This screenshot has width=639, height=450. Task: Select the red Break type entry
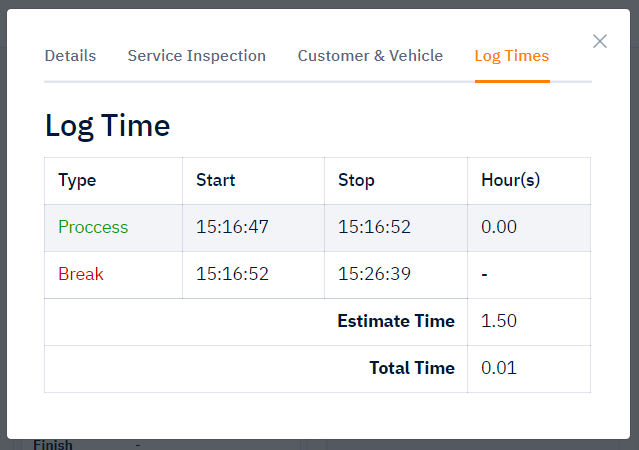click(x=81, y=274)
